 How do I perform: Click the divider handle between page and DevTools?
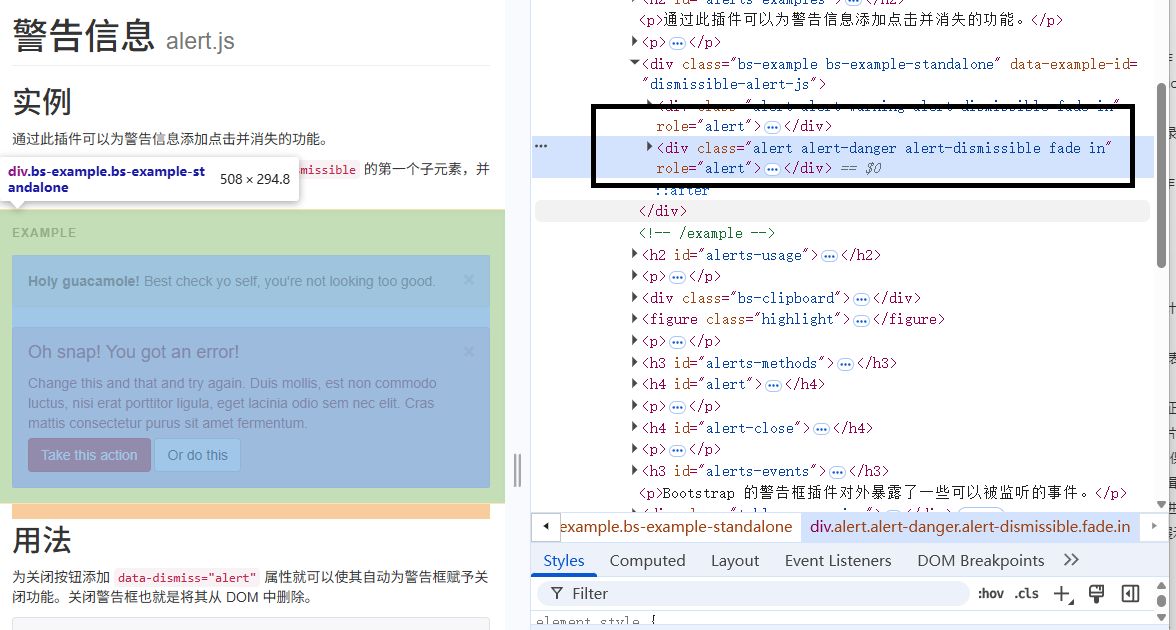coord(518,470)
